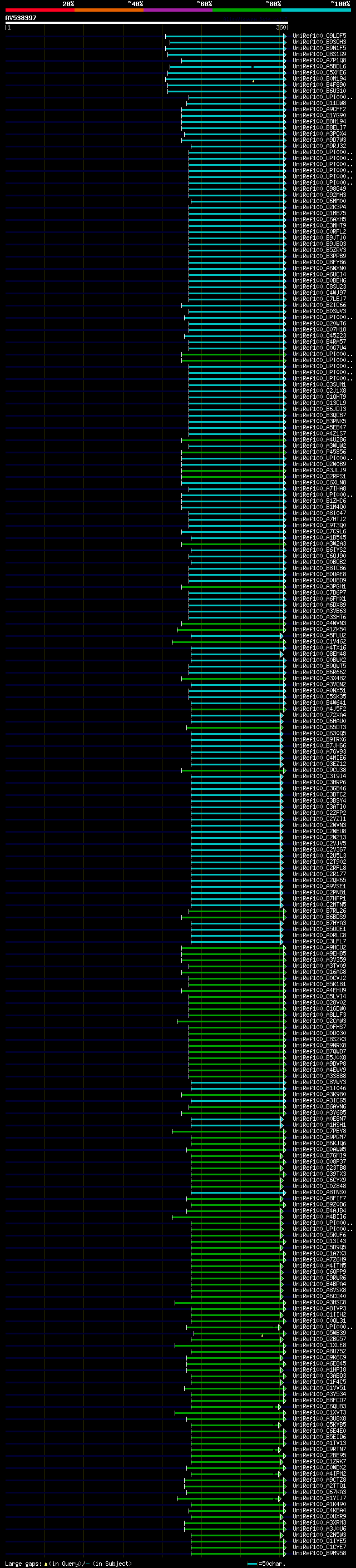Click the white query sequence ruler bar
The image size is (356, 1568).
click(147, 22)
